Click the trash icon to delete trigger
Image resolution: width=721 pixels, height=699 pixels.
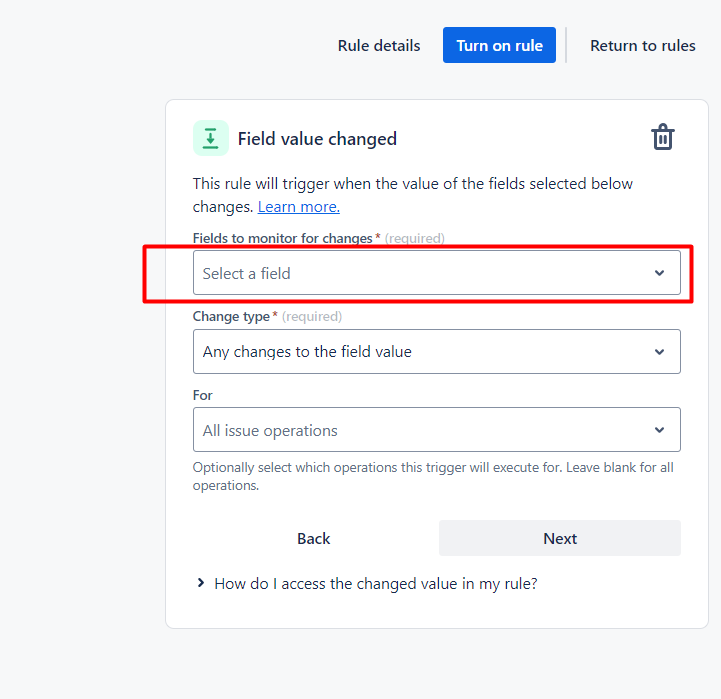click(x=663, y=138)
